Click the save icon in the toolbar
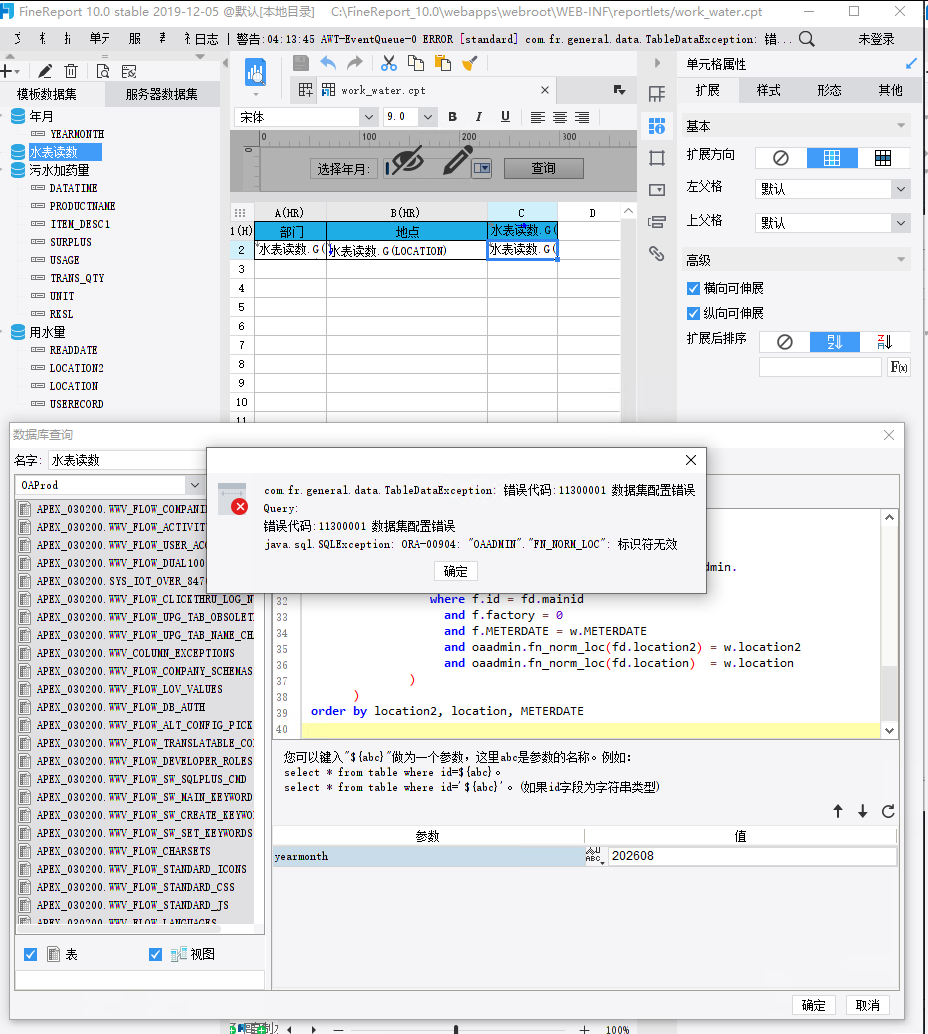 coord(301,63)
